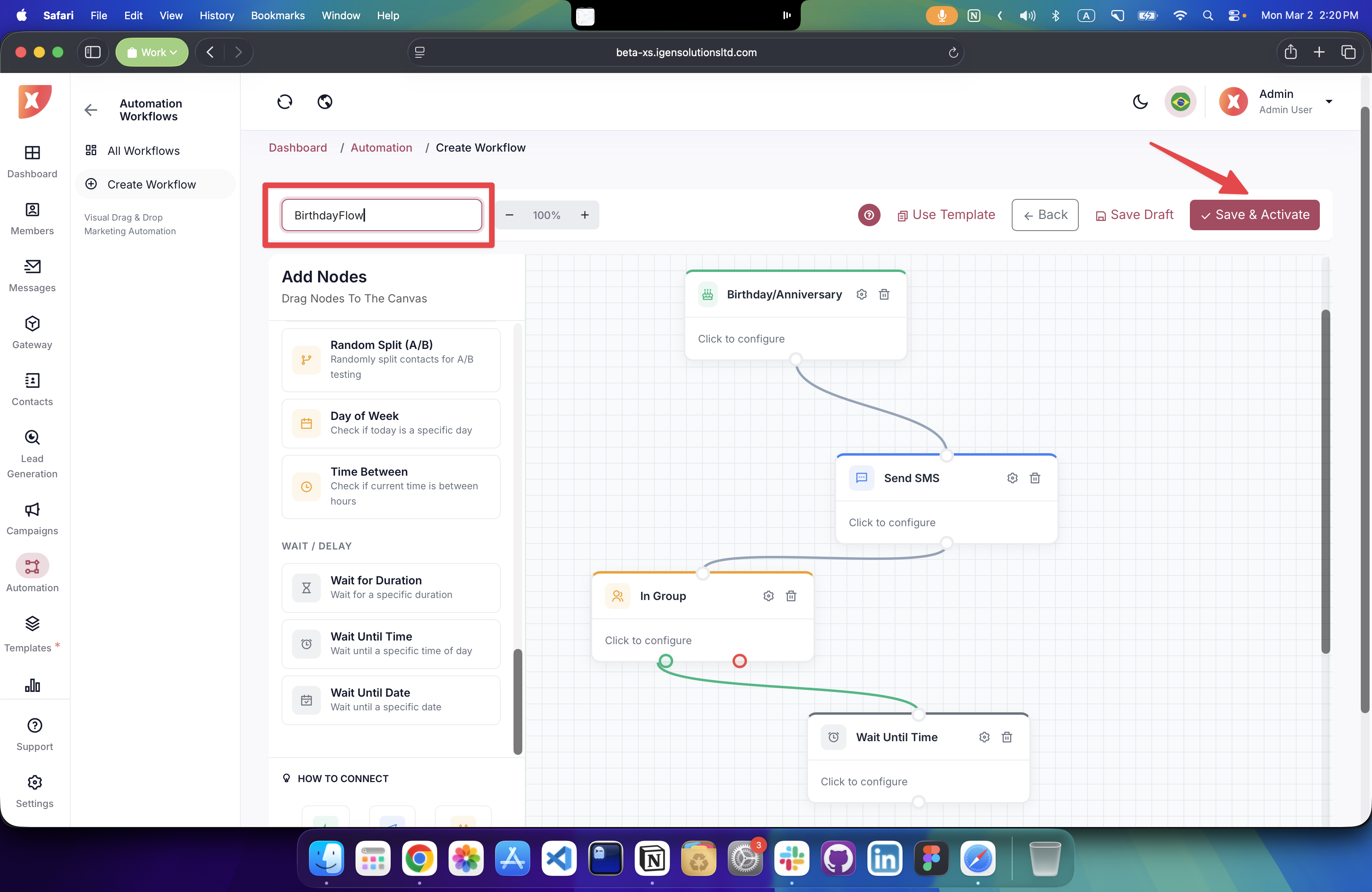Click the Automation breadcrumb link
Image resolution: width=1372 pixels, height=892 pixels.
click(x=381, y=148)
